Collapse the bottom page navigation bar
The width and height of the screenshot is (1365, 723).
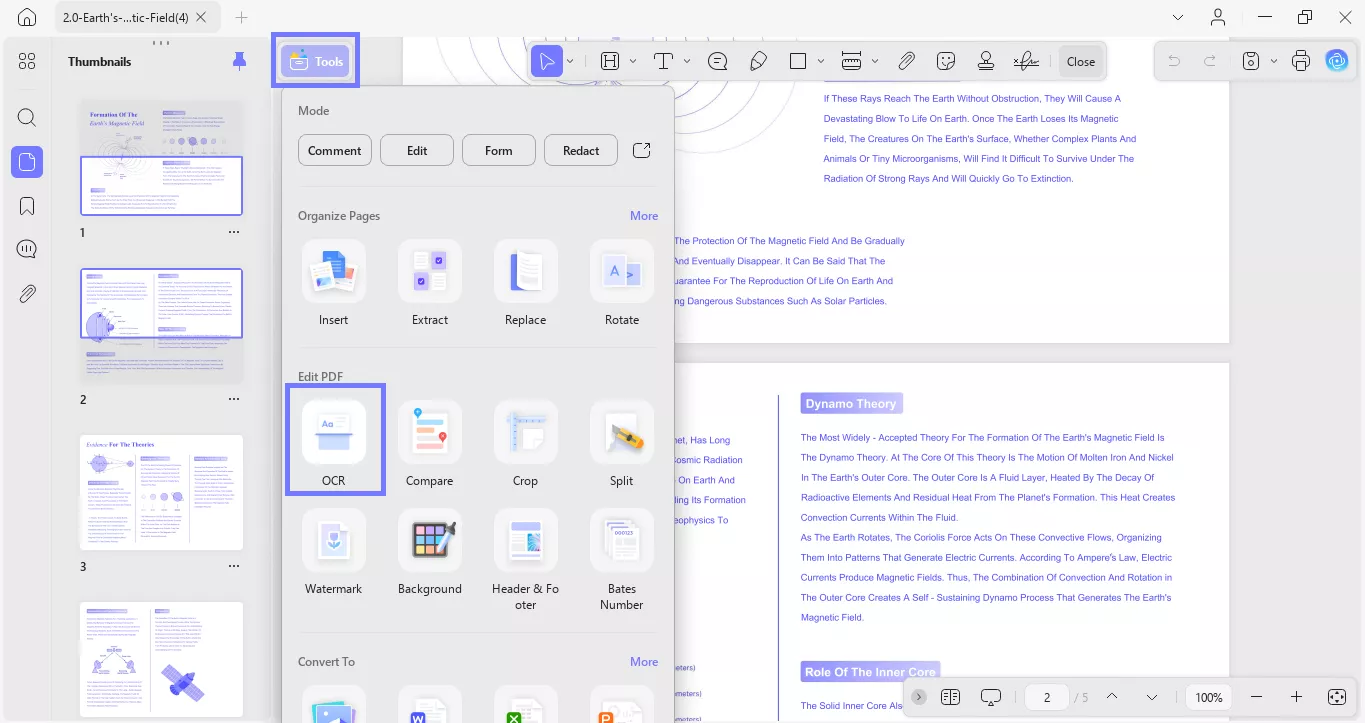coord(919,697)
